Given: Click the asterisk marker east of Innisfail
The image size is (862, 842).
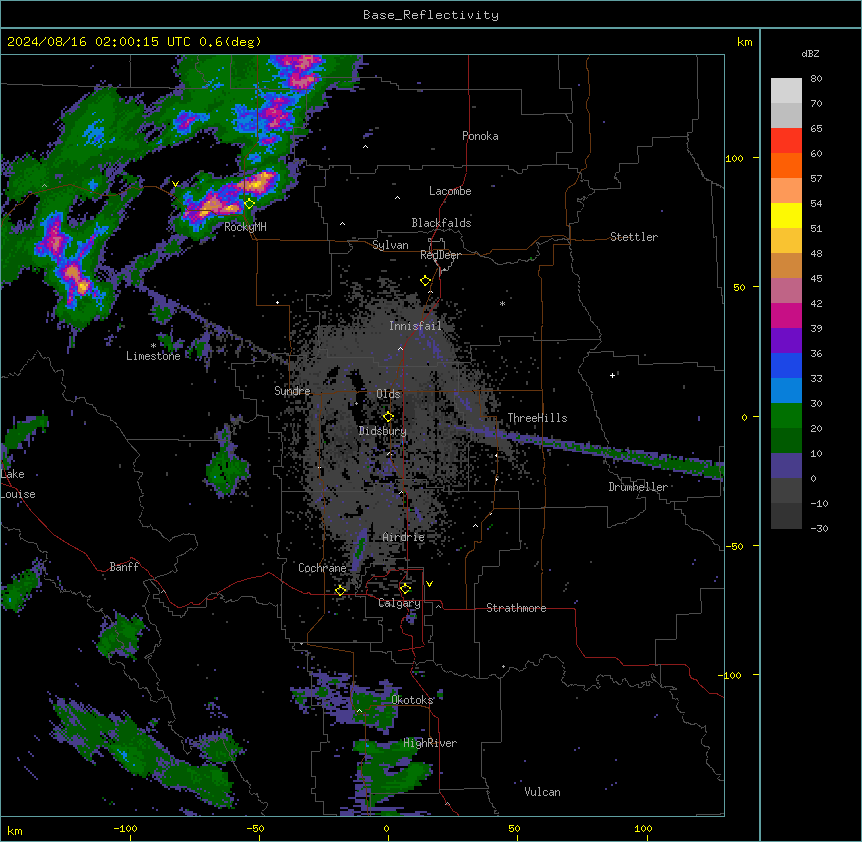Looking at the screenshot, I should coord(502,303).
